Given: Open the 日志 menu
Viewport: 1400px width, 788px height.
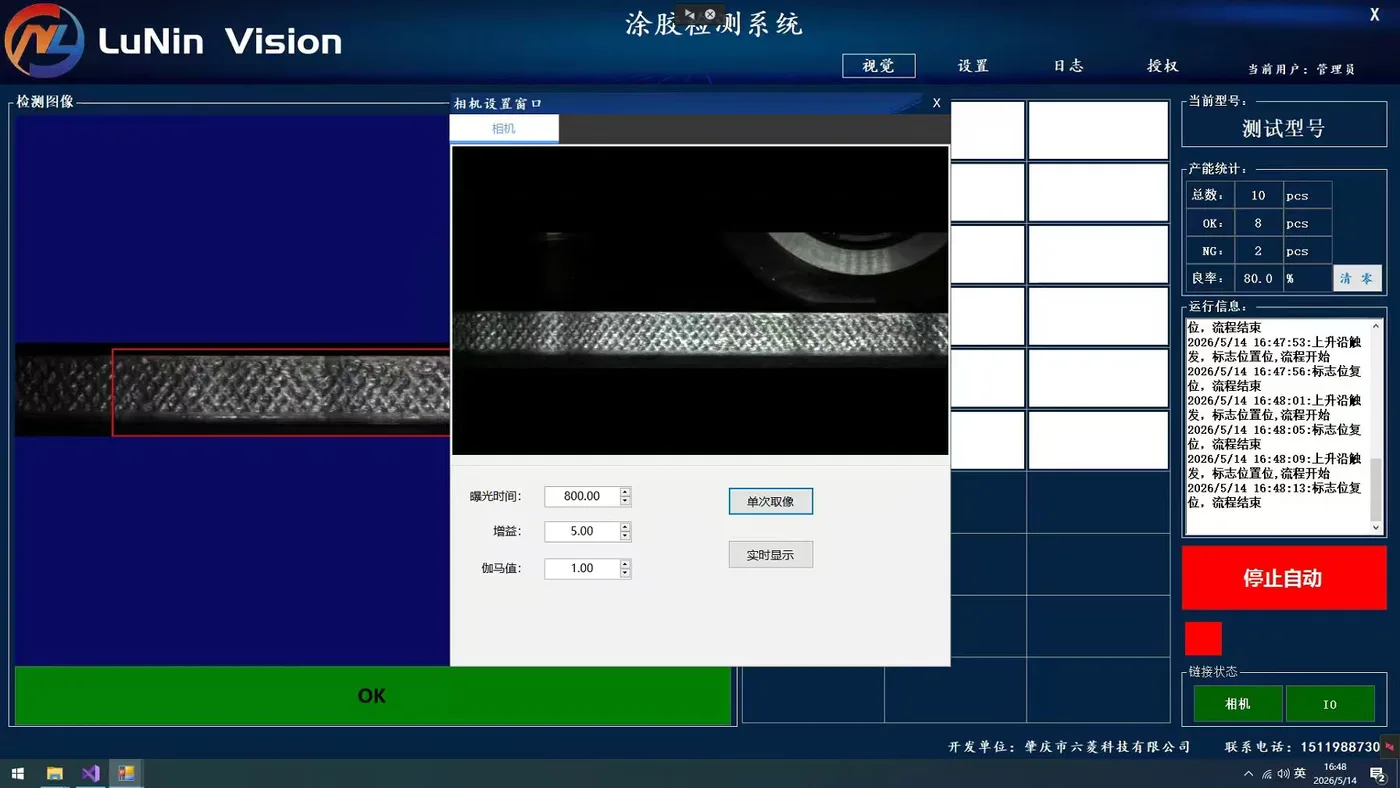Looking at the screenshot, I should 1068,66.
